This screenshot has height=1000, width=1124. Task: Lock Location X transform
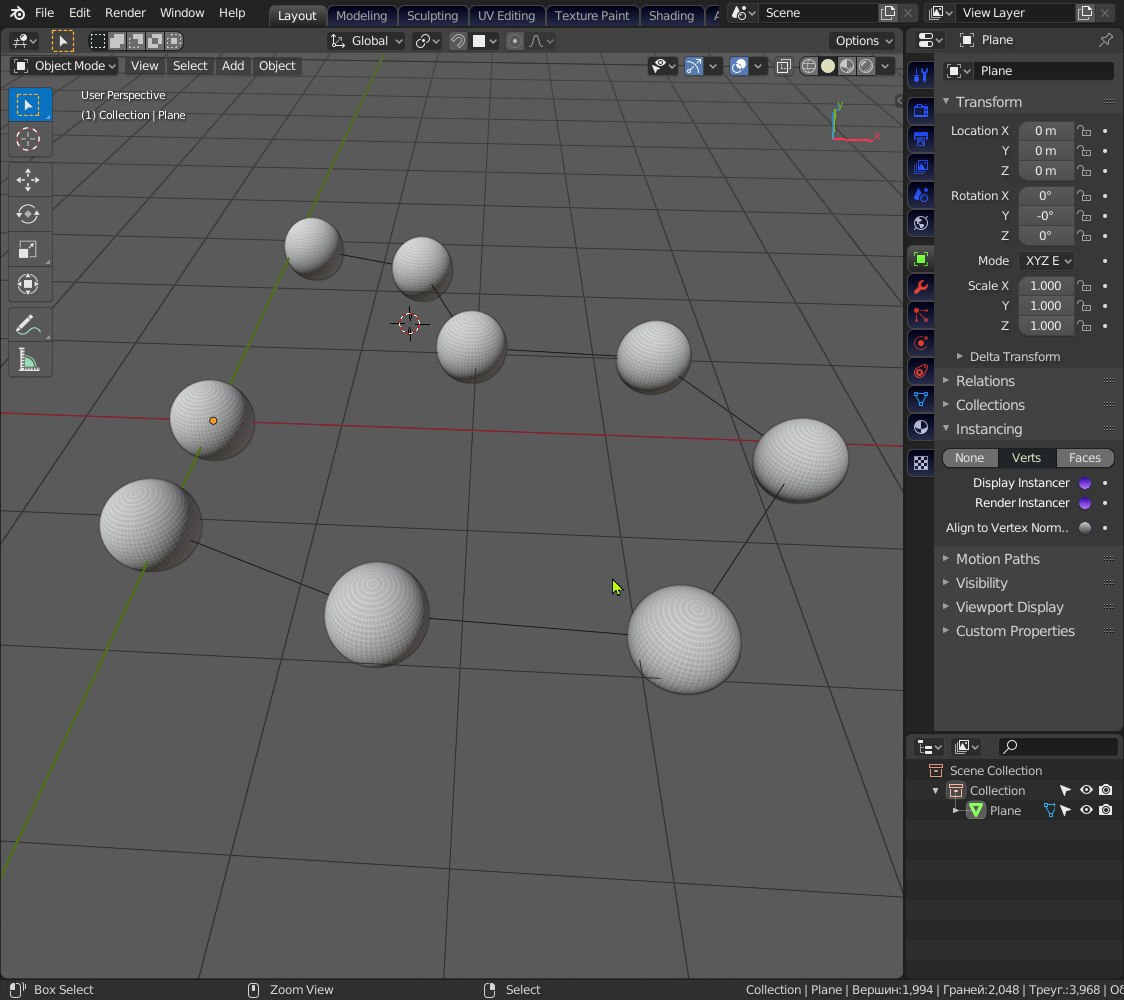coord(1085,131)
